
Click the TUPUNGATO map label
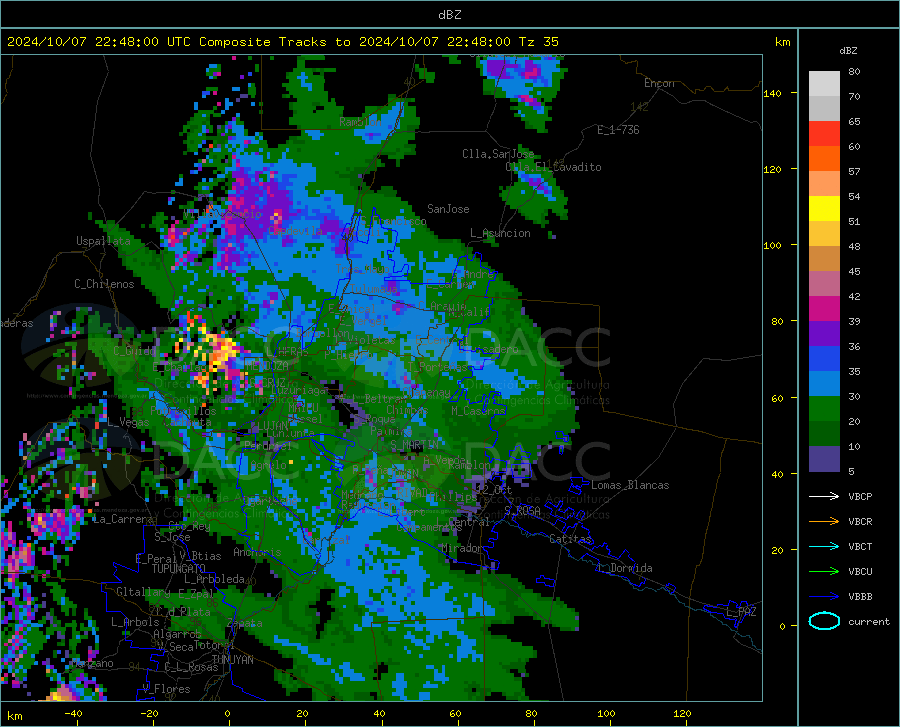coord(179,569)
